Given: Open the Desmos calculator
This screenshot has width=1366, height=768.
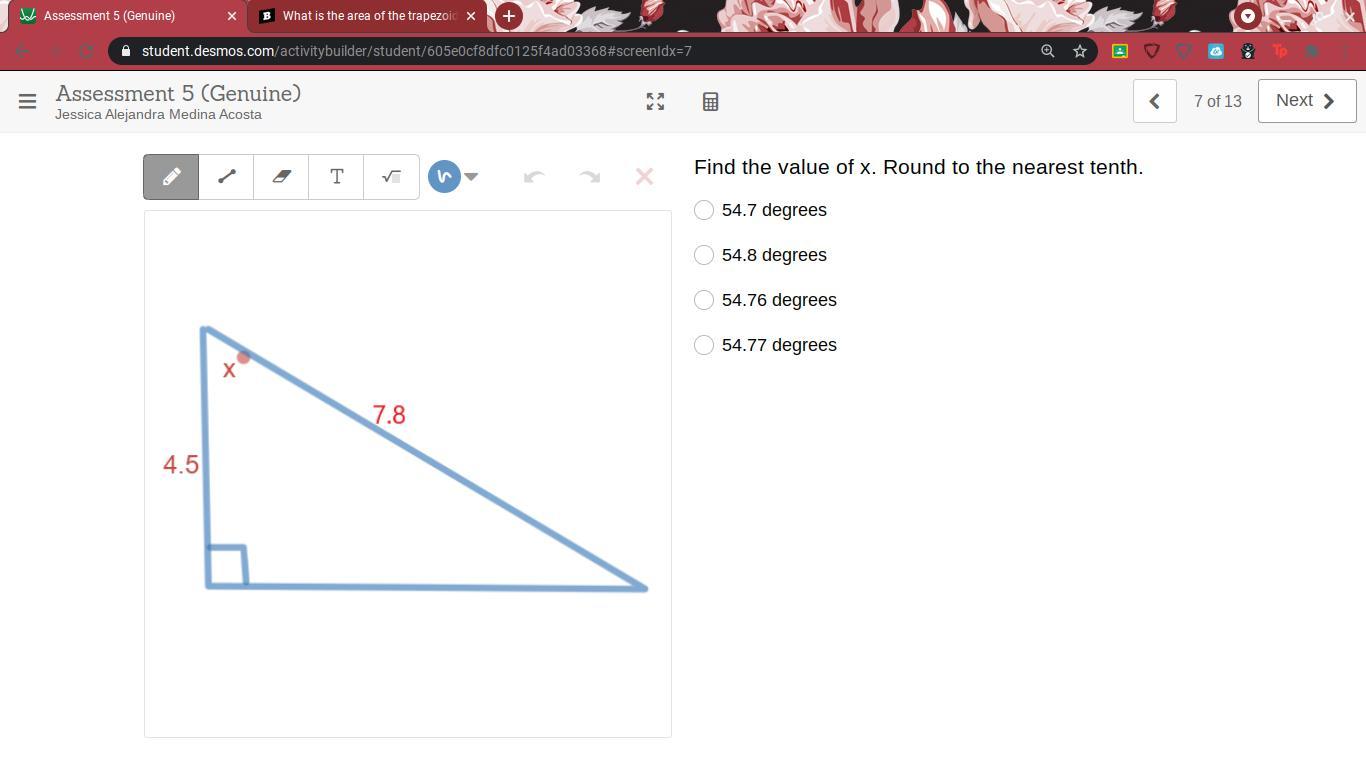Looking at the screenshot, I should (710, 101).
